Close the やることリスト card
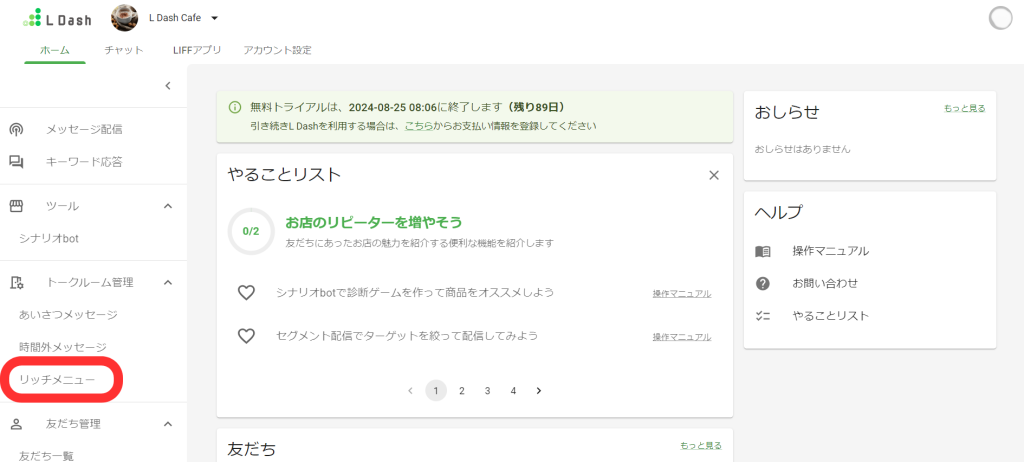This screenshot has width=1024, height=462. point(714,175)
